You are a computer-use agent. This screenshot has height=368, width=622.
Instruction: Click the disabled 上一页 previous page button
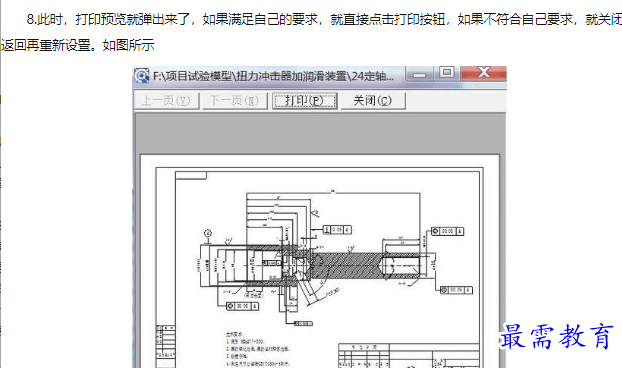click(167, 101)
